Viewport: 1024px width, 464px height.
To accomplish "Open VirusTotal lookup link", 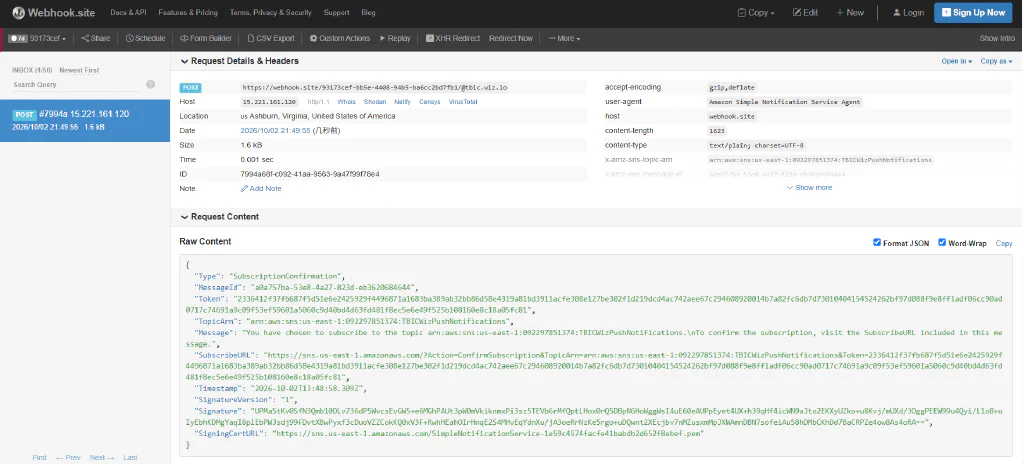I will [463, 102].
